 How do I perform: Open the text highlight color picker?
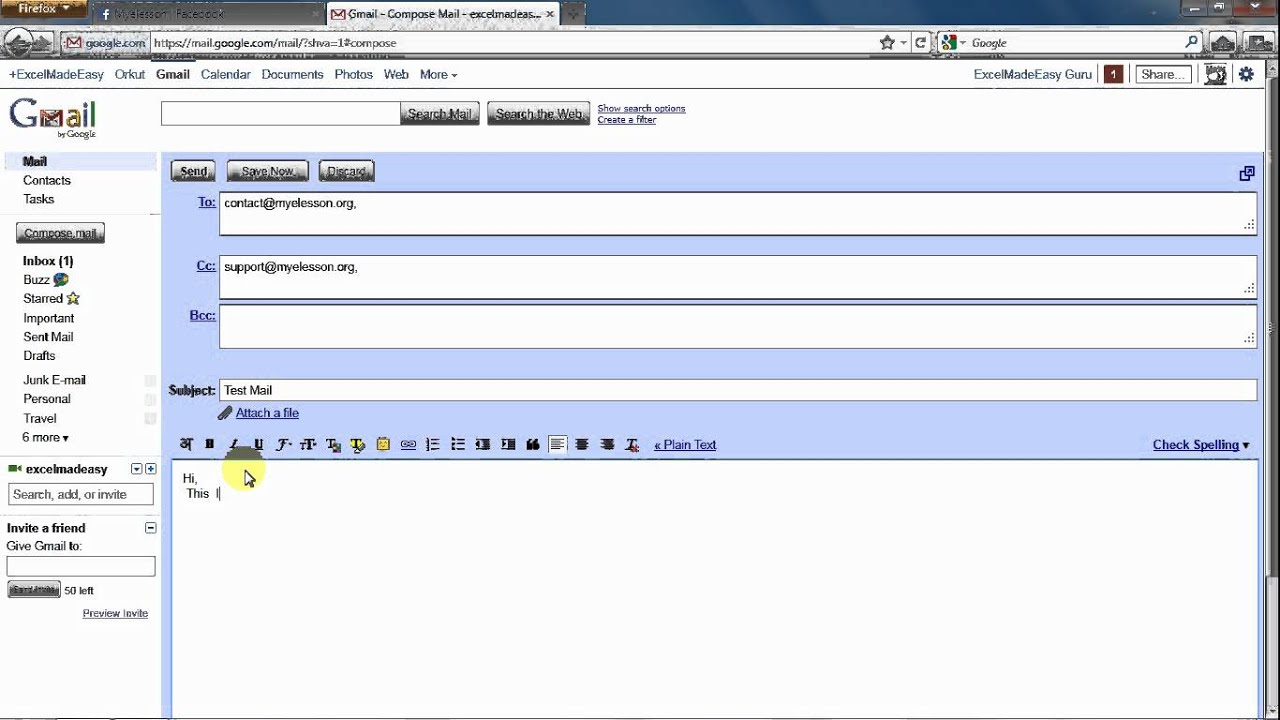tap(358, 445)
